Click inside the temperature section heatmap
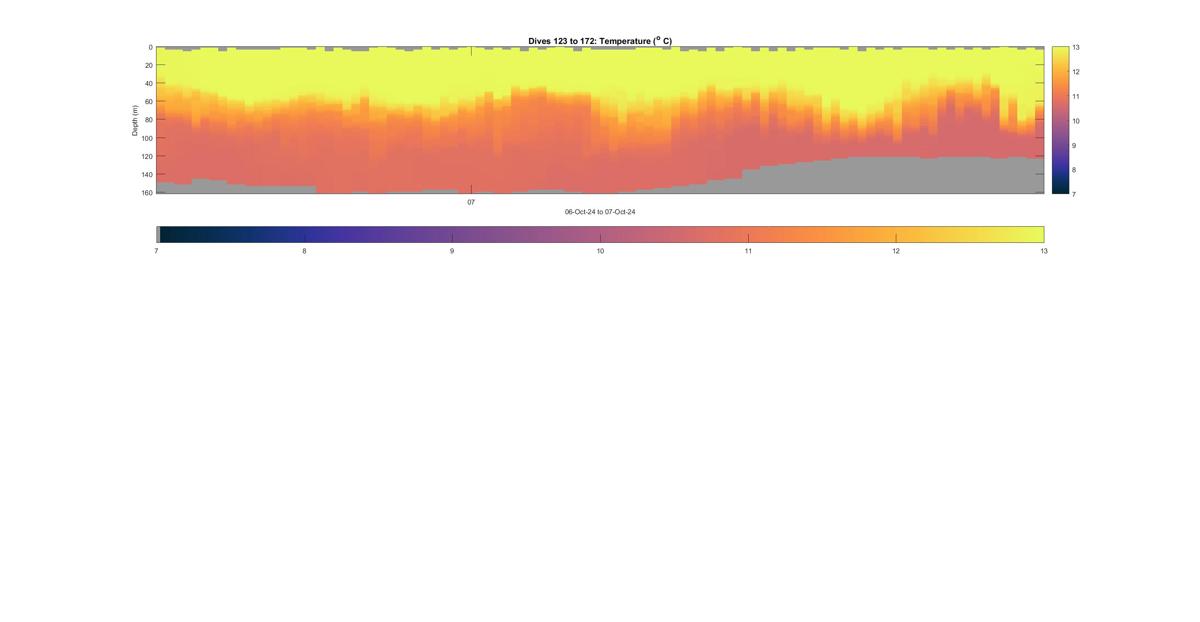This screenshot has height=622, width=1200. [600, 120]
